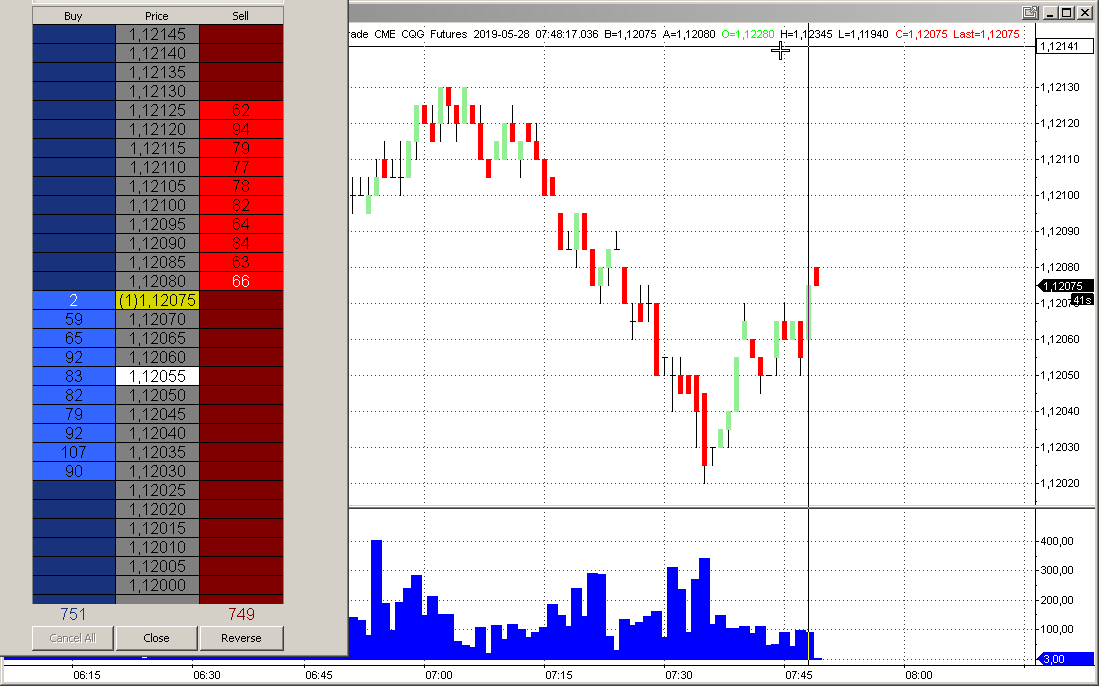Click the total sell volume 749
Viewport: 1099px width, 686px height.
(x=241, y=615)
